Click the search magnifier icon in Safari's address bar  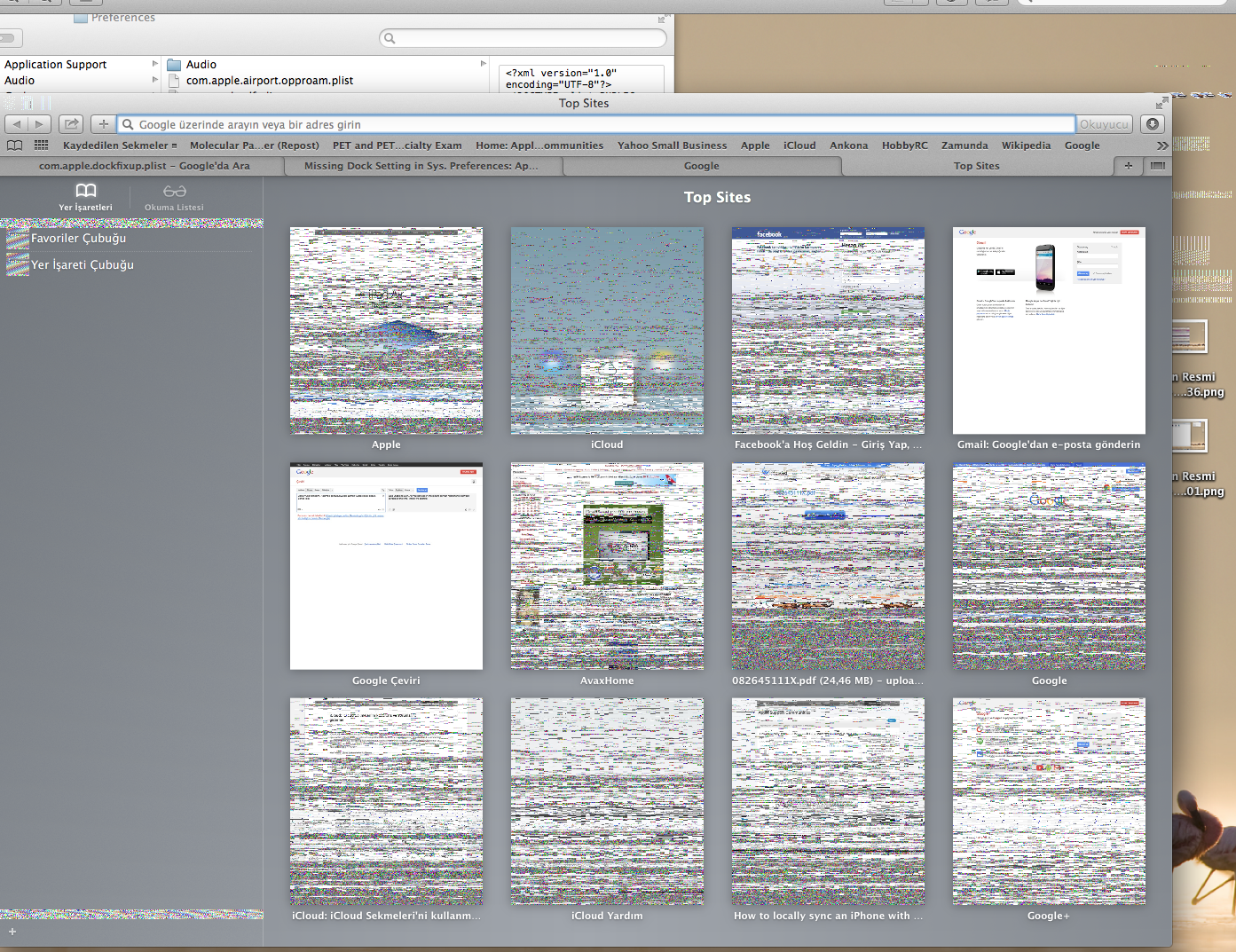pyautogui.click(x=128, y=124)
